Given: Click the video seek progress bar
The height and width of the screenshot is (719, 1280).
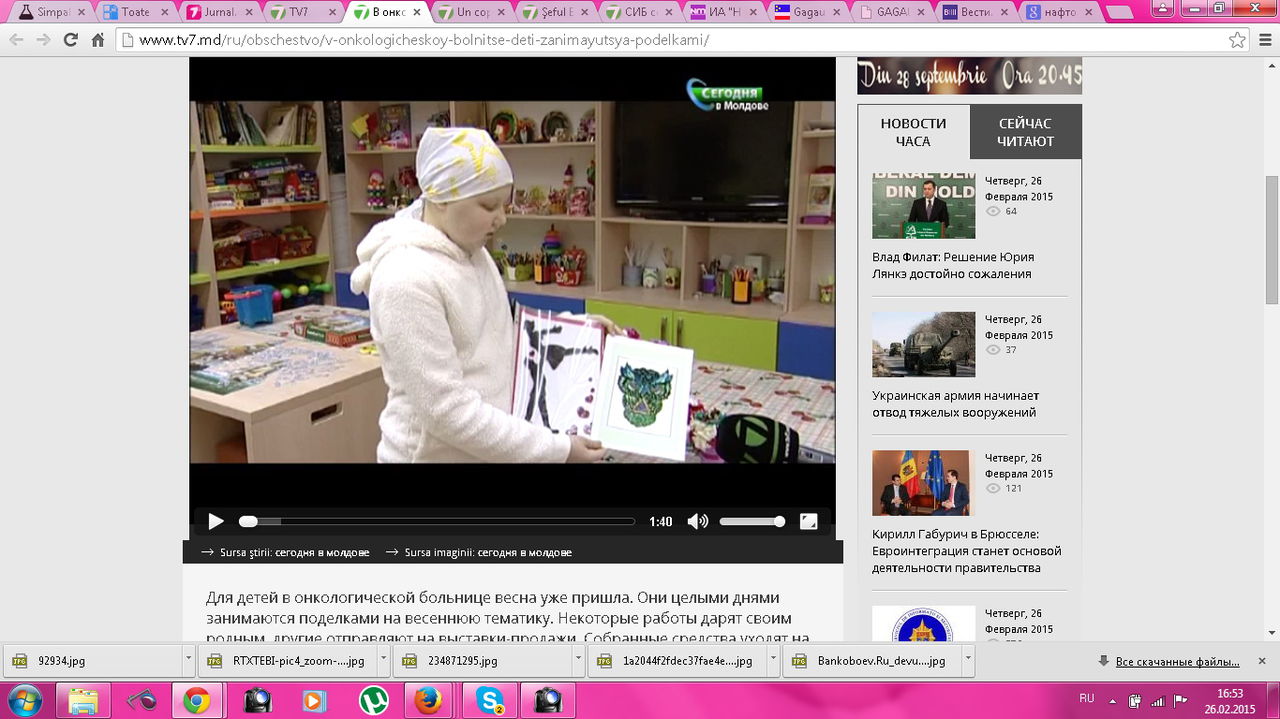Looking at the screenshot, I should tap(437, 521).
